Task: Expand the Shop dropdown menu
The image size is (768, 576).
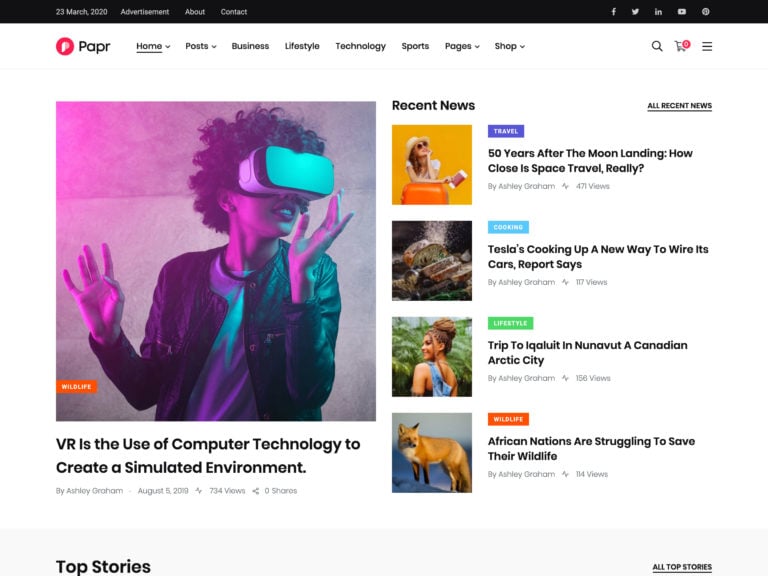Action: click(x=509, y=46)
